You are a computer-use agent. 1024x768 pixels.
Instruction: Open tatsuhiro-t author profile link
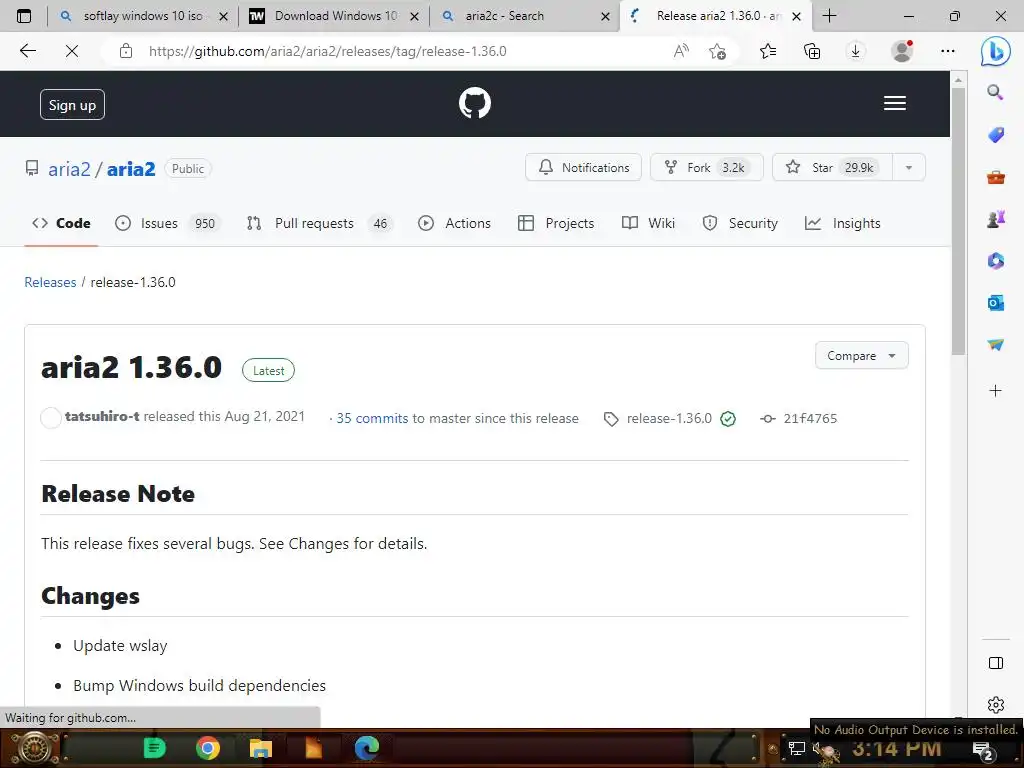point(102,417)
